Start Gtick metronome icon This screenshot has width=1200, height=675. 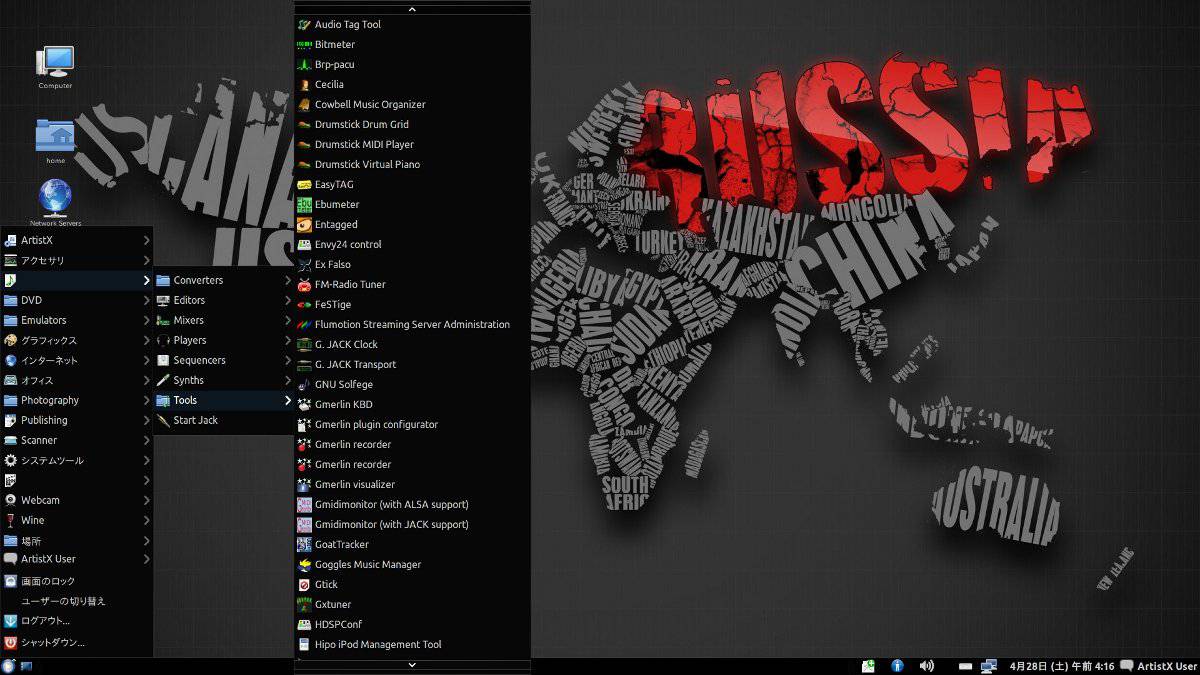[x=305, y=584]
